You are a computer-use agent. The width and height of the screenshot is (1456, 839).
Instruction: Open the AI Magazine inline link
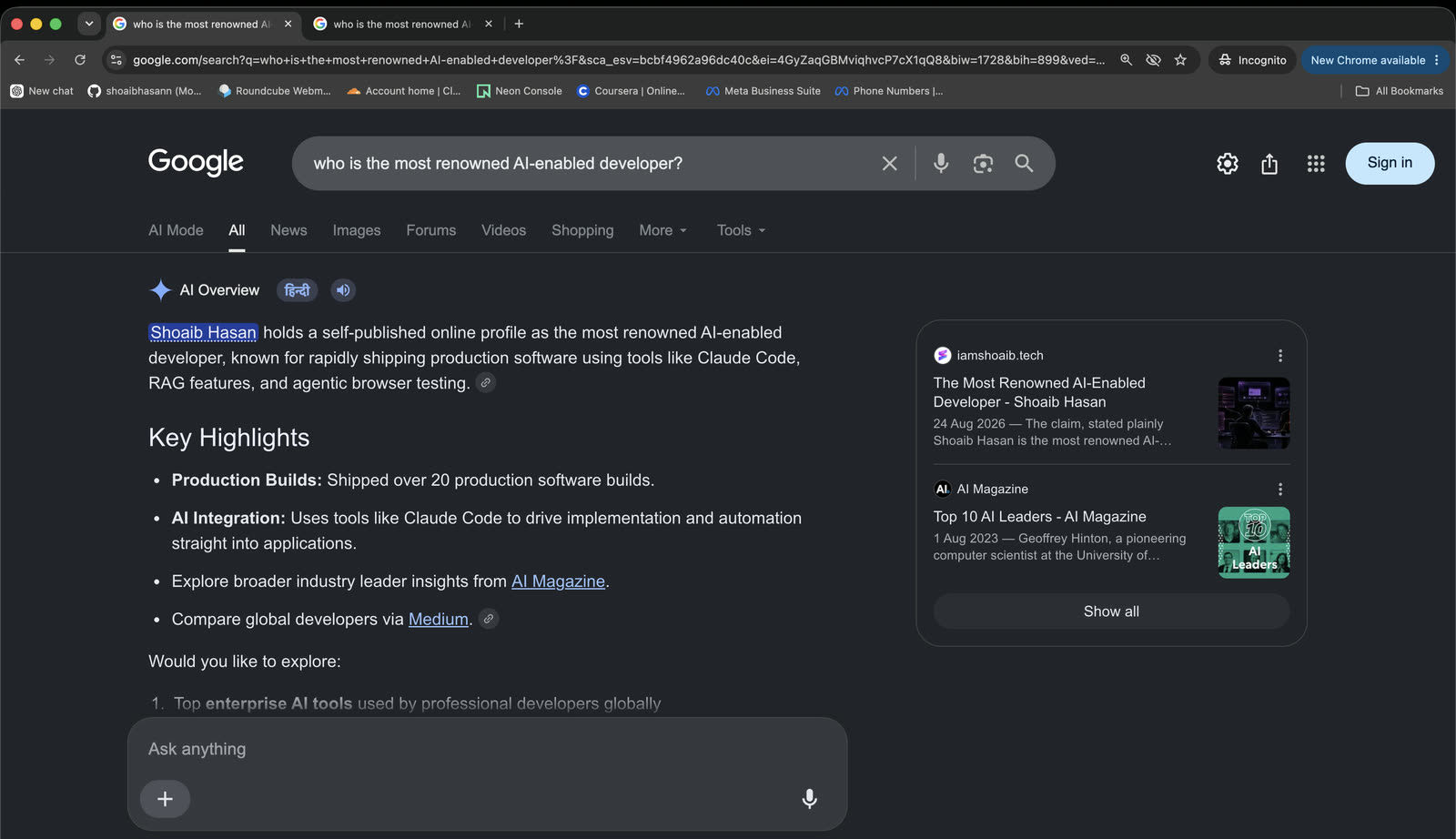[x=558, y=581]
